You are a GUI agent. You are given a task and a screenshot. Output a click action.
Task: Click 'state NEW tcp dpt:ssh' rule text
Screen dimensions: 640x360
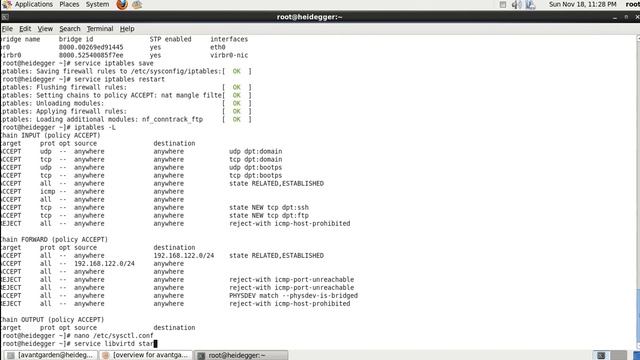(x=269, y=207)
